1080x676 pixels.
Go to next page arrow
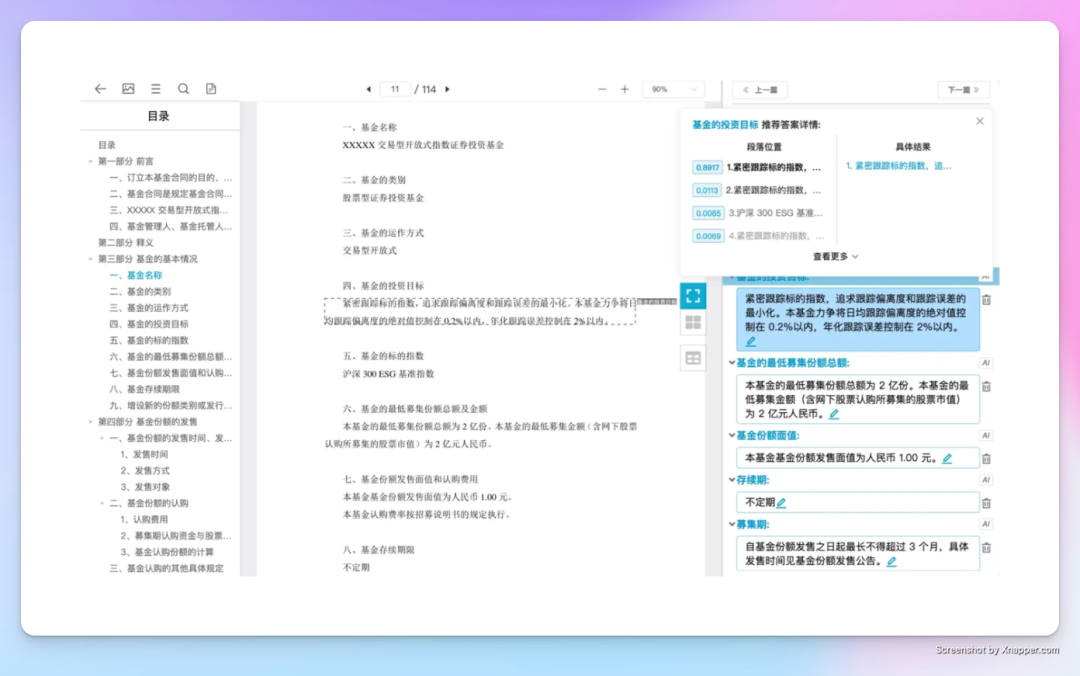tap(448, 90)
